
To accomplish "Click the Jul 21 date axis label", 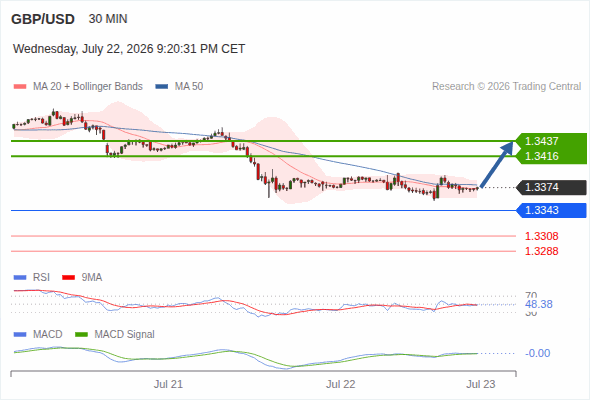I will [x=168, y=384].
